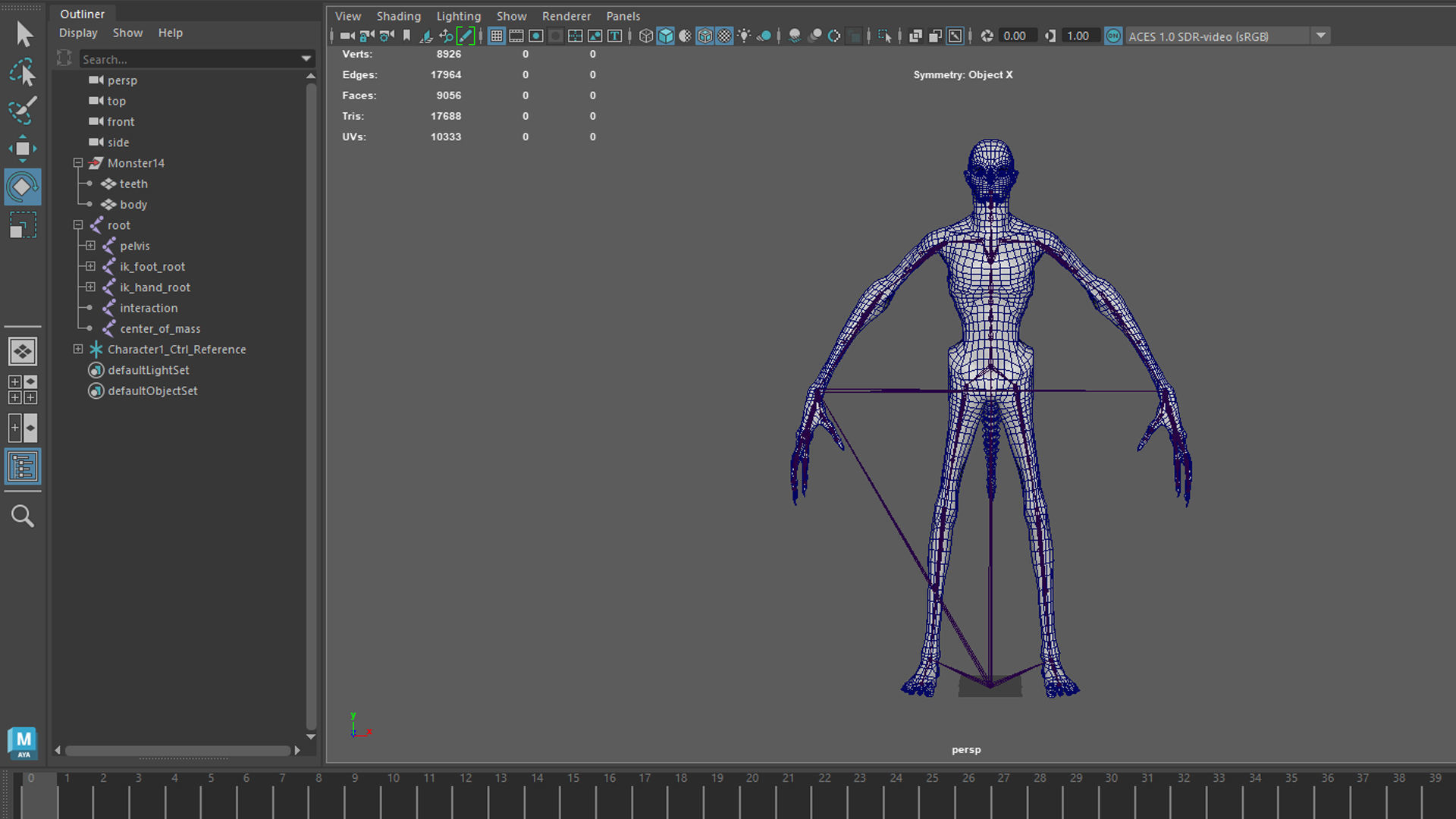
Task: Switch to two-pane side-by-side layout
Action: coord(23,428)
